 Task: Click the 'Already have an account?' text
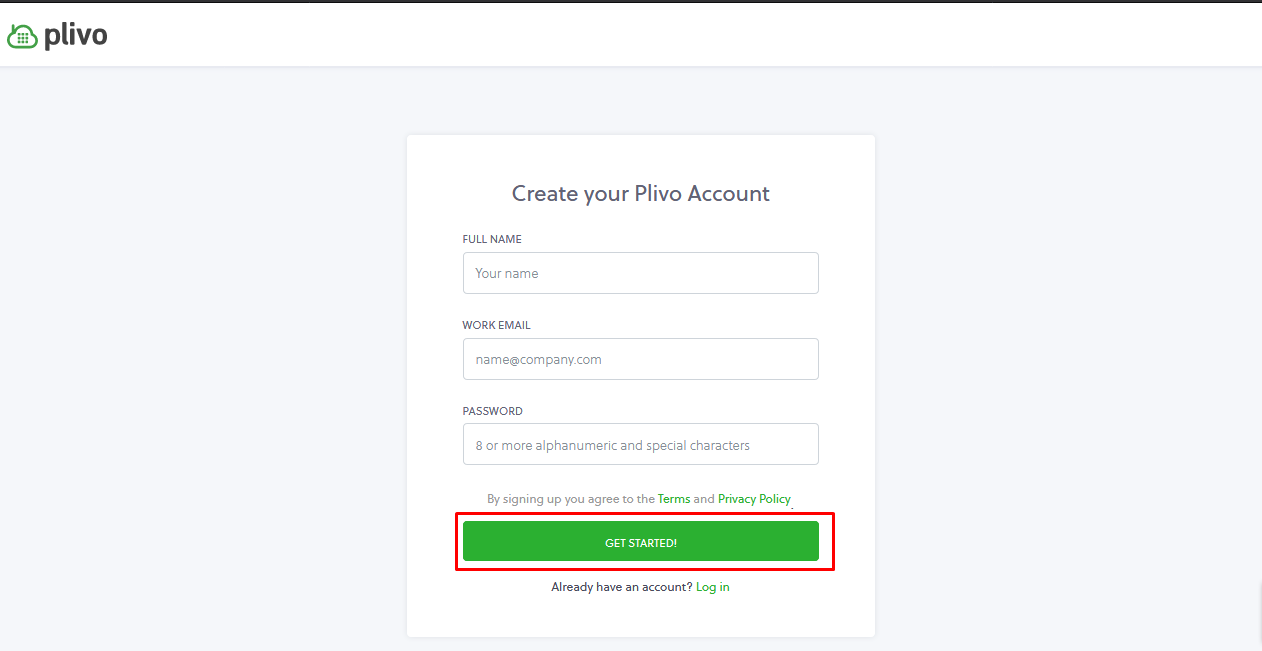pos(621,587)
